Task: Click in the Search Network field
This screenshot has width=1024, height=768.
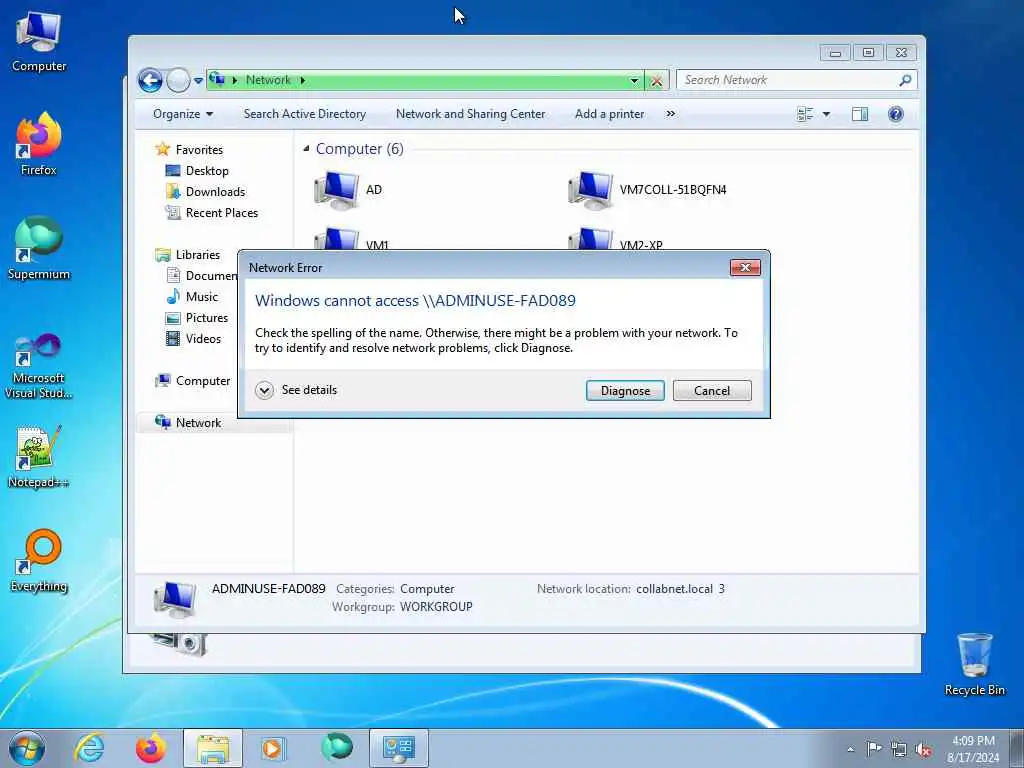Action: point(787,80)
